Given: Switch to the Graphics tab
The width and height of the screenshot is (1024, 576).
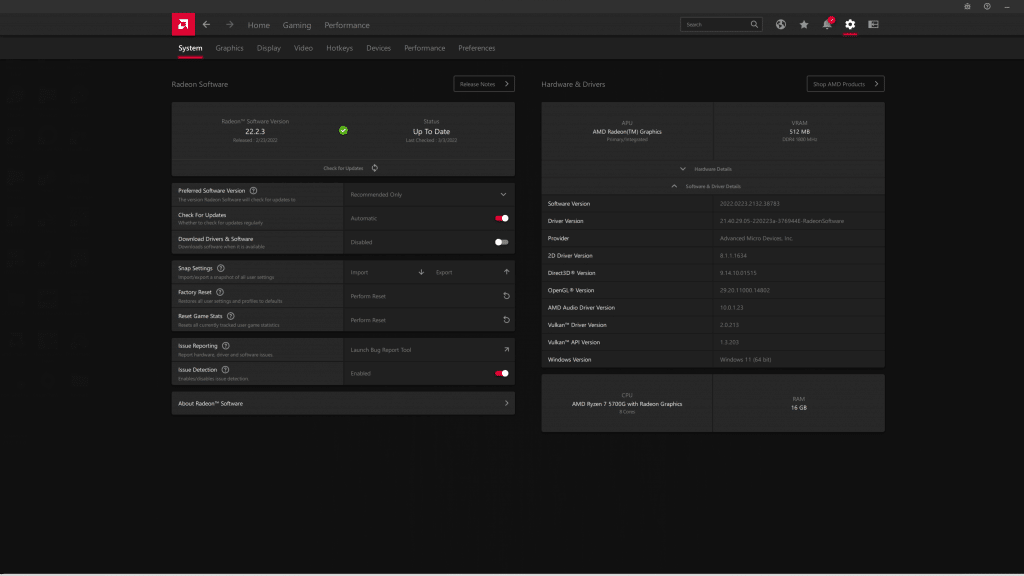Looking at the screenshot, I should point(229,48).
